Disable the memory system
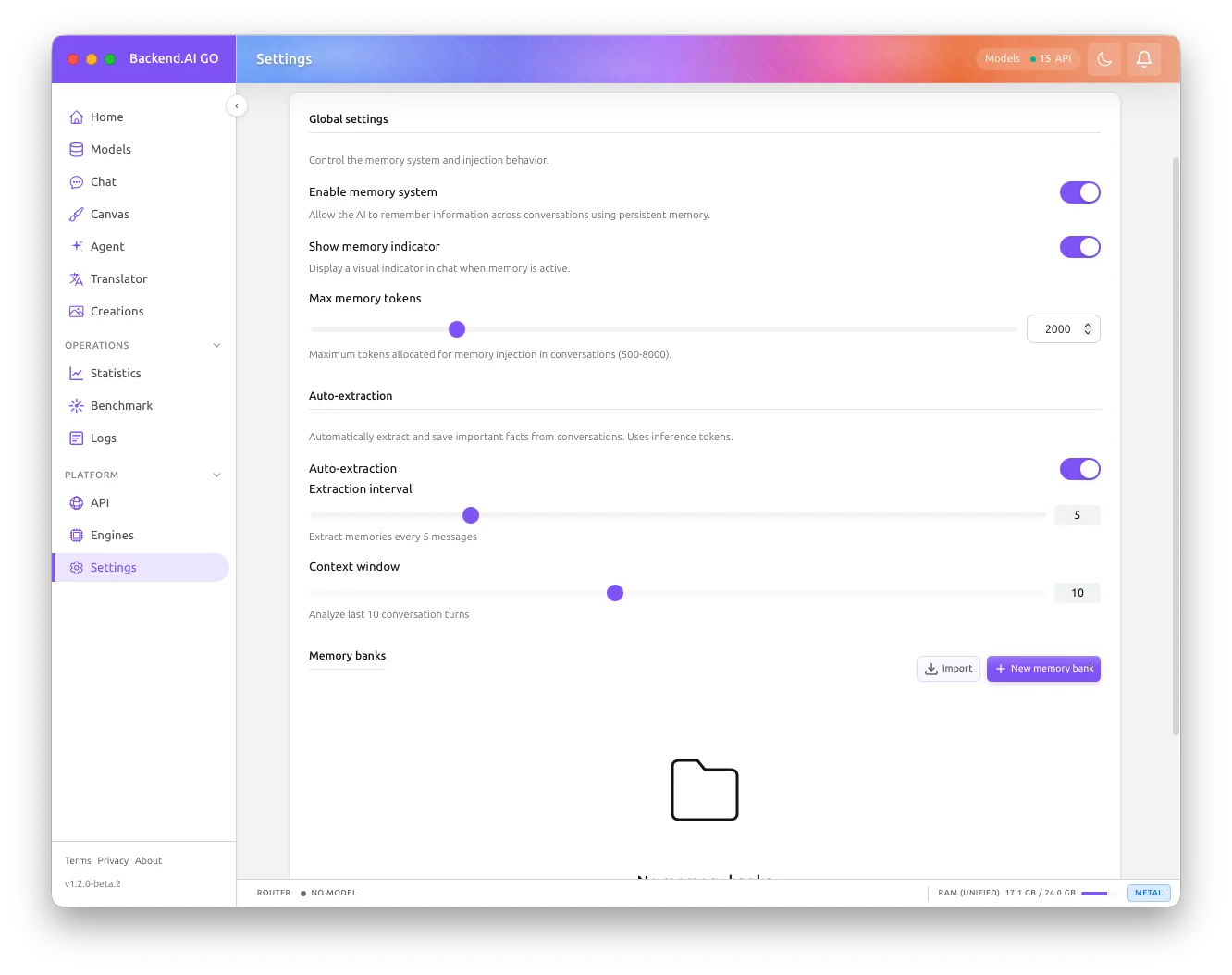The width and height of the screenshot is (1232, 975). pos(1079,192)
